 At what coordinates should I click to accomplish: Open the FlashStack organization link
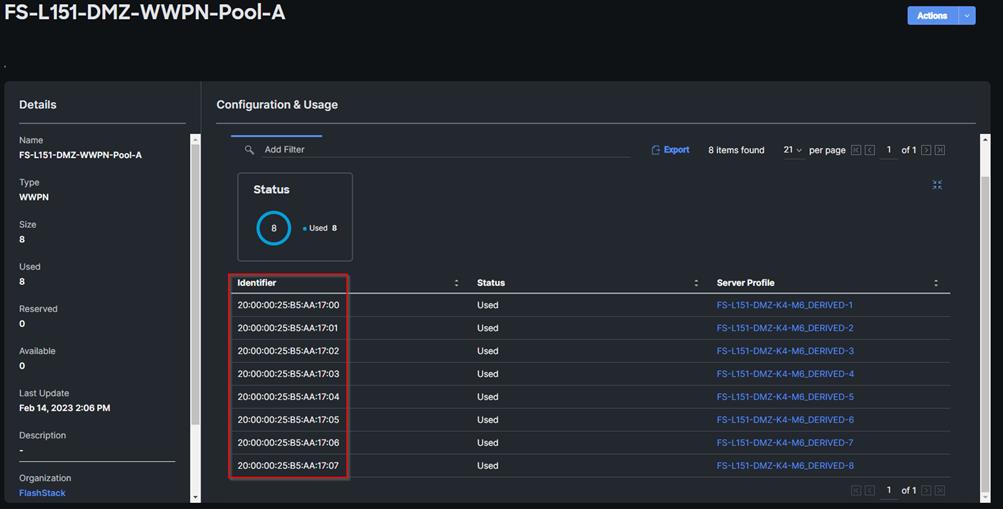coord(42,493)
